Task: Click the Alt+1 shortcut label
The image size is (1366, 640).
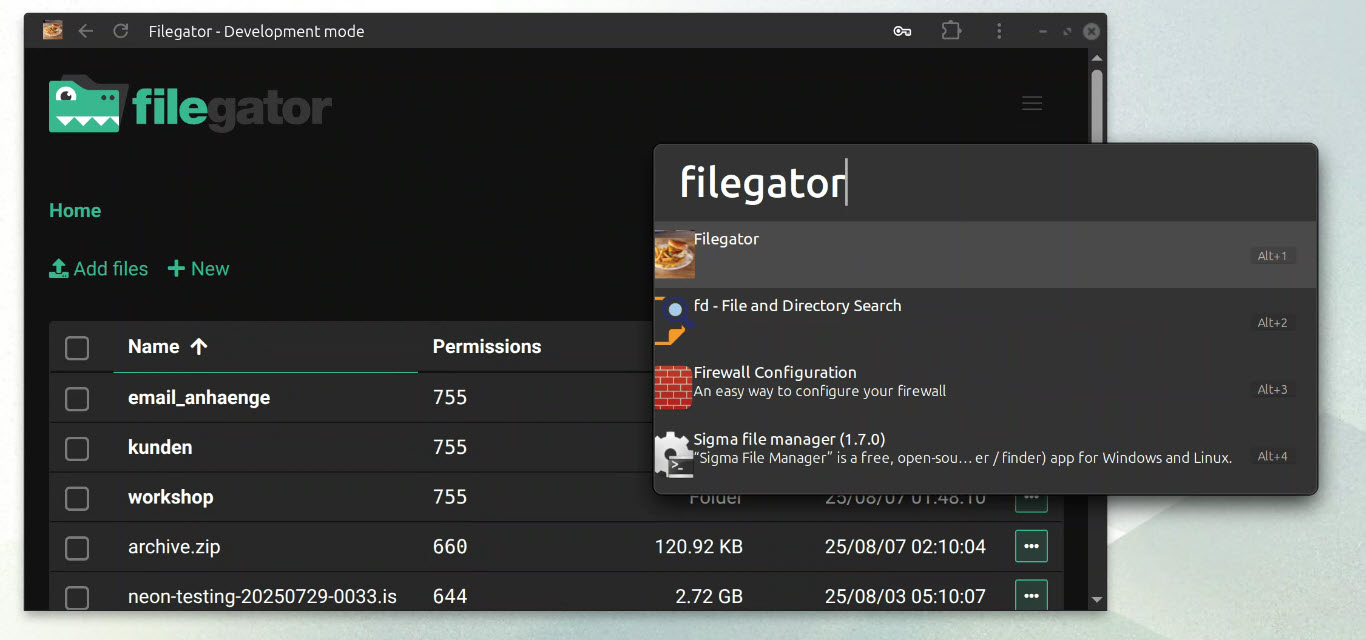Action: point(1272,256)
